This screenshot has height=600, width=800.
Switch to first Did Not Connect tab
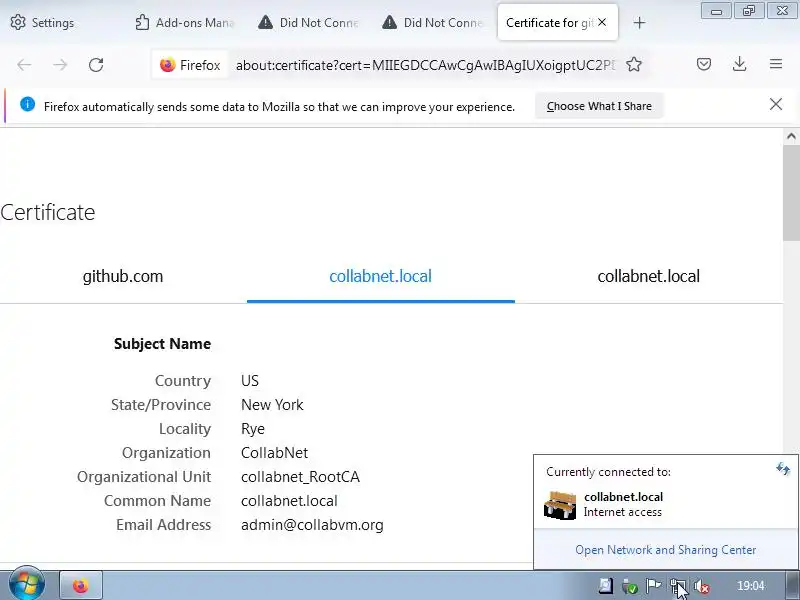click(308, 23)
